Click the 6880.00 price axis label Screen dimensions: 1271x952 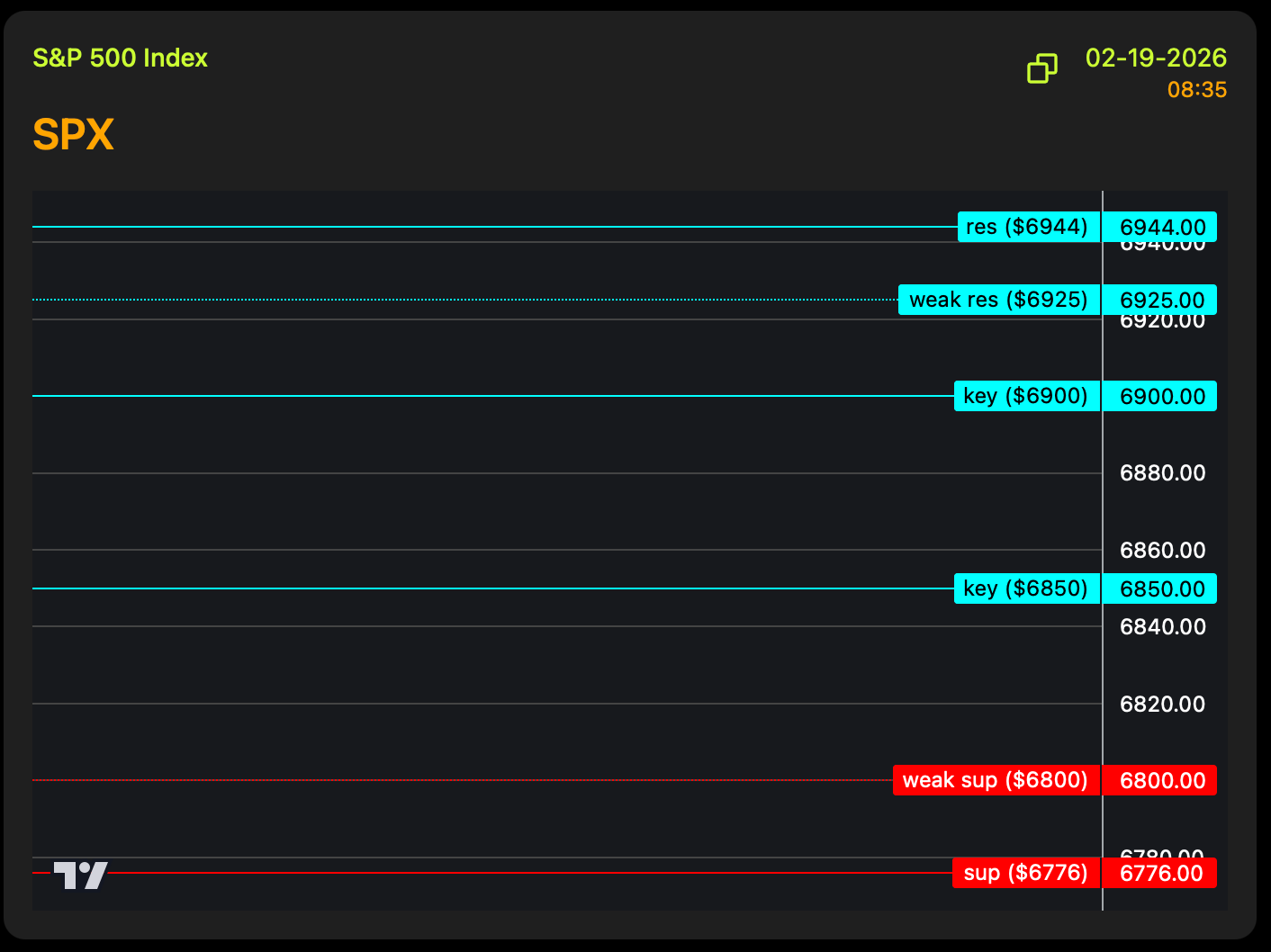pyautogui.click(x=1162, y=473)
